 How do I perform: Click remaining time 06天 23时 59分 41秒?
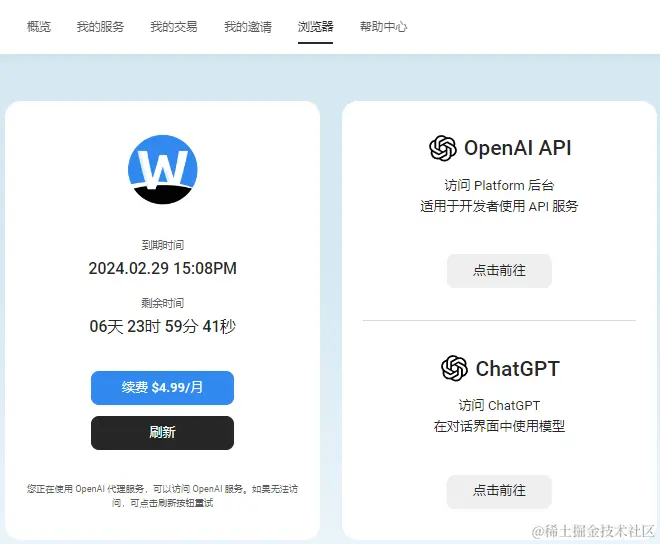(162, 326)
